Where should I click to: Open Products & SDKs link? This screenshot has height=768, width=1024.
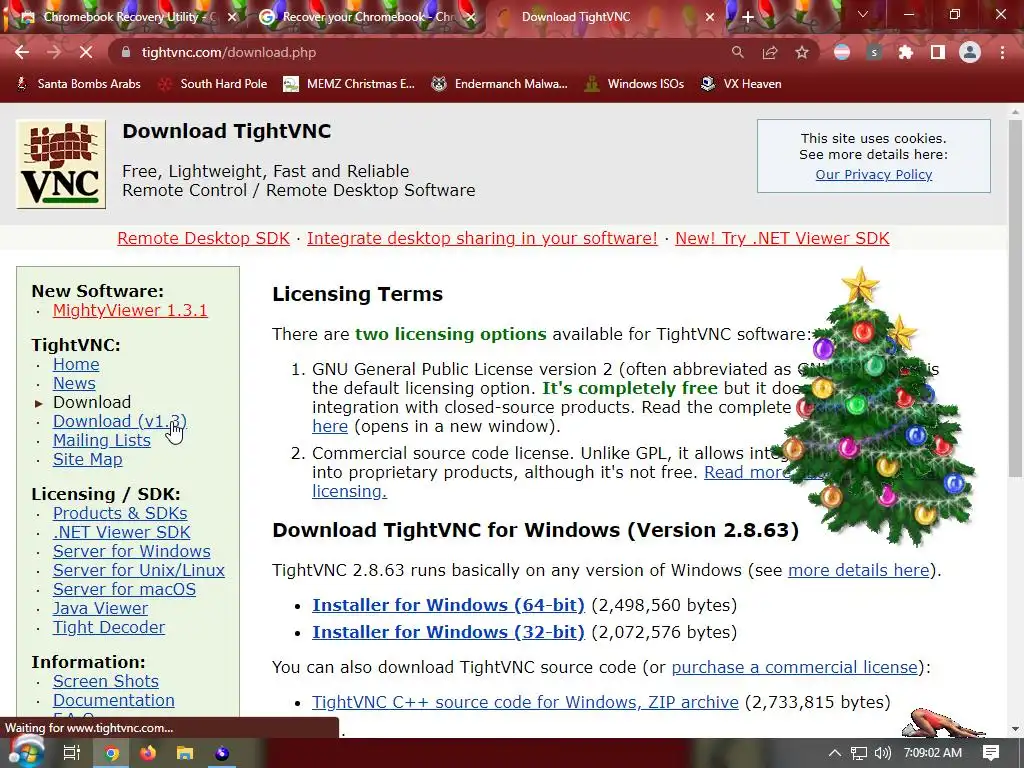(x=120, y=513)
